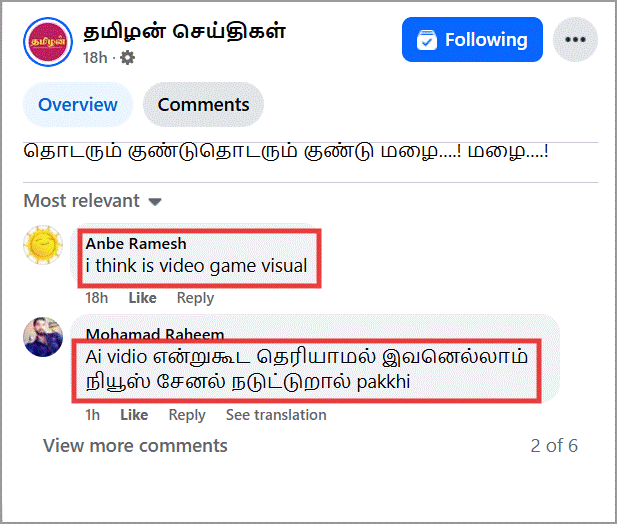The width and height of the screenshot is (617, 524).
Task: Click See translation under Raheem's comment
Action: click(276, 415)
